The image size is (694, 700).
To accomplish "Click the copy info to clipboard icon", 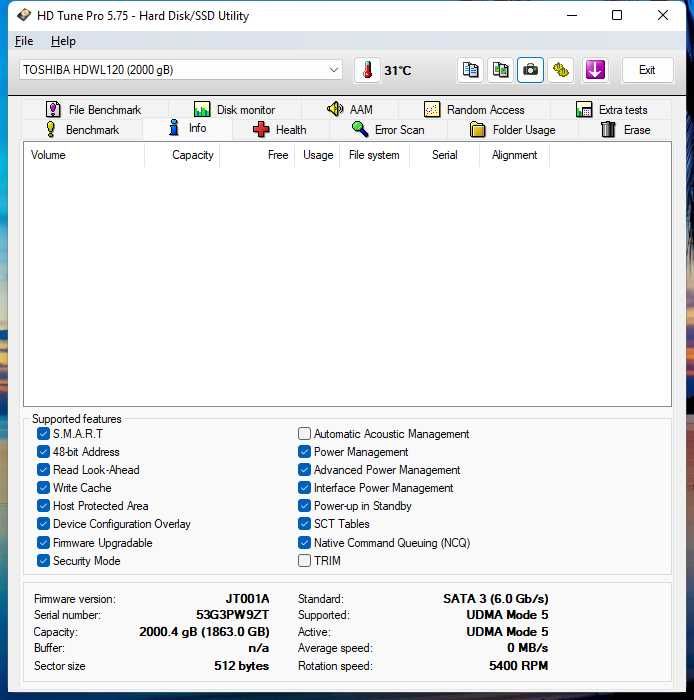I will pos(470,70).
